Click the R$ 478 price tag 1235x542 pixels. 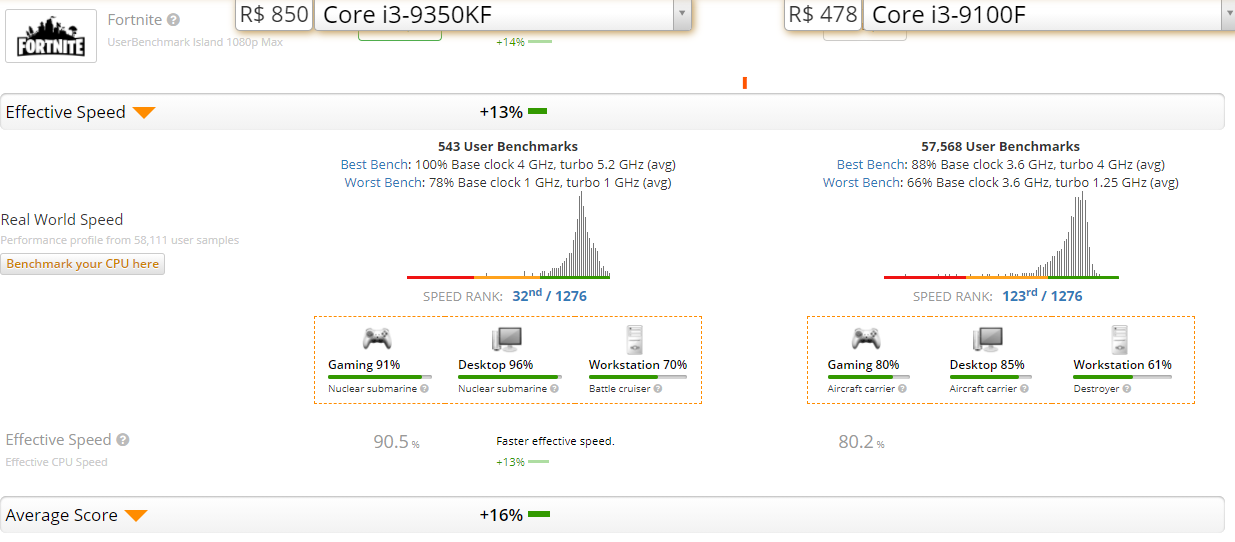pos(822,14)
